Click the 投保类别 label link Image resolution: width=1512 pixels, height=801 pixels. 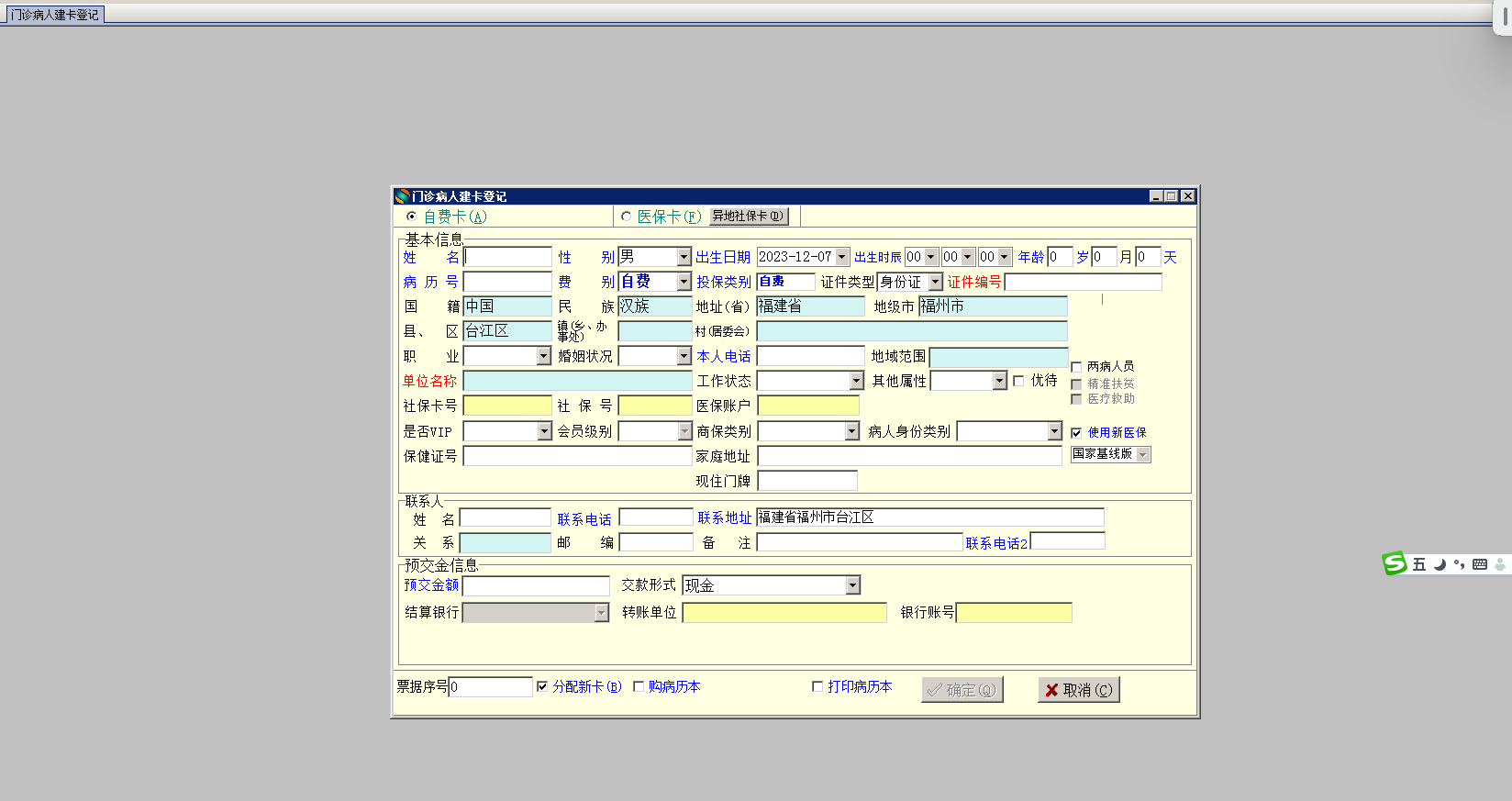(724, 282)
